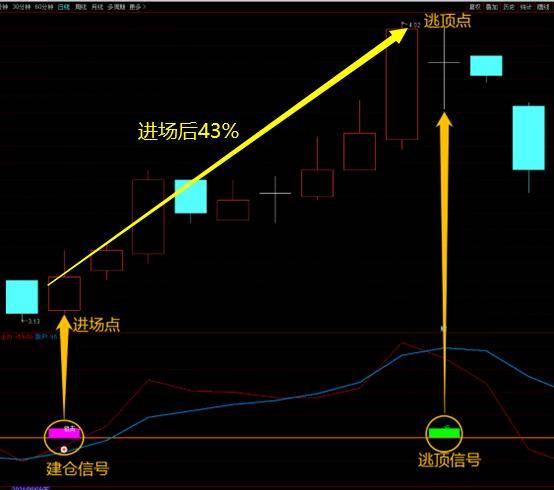Screen dimensions: 554x490
Task: Select the orange horizontal threshold line
Action: (x=277, y=438)
